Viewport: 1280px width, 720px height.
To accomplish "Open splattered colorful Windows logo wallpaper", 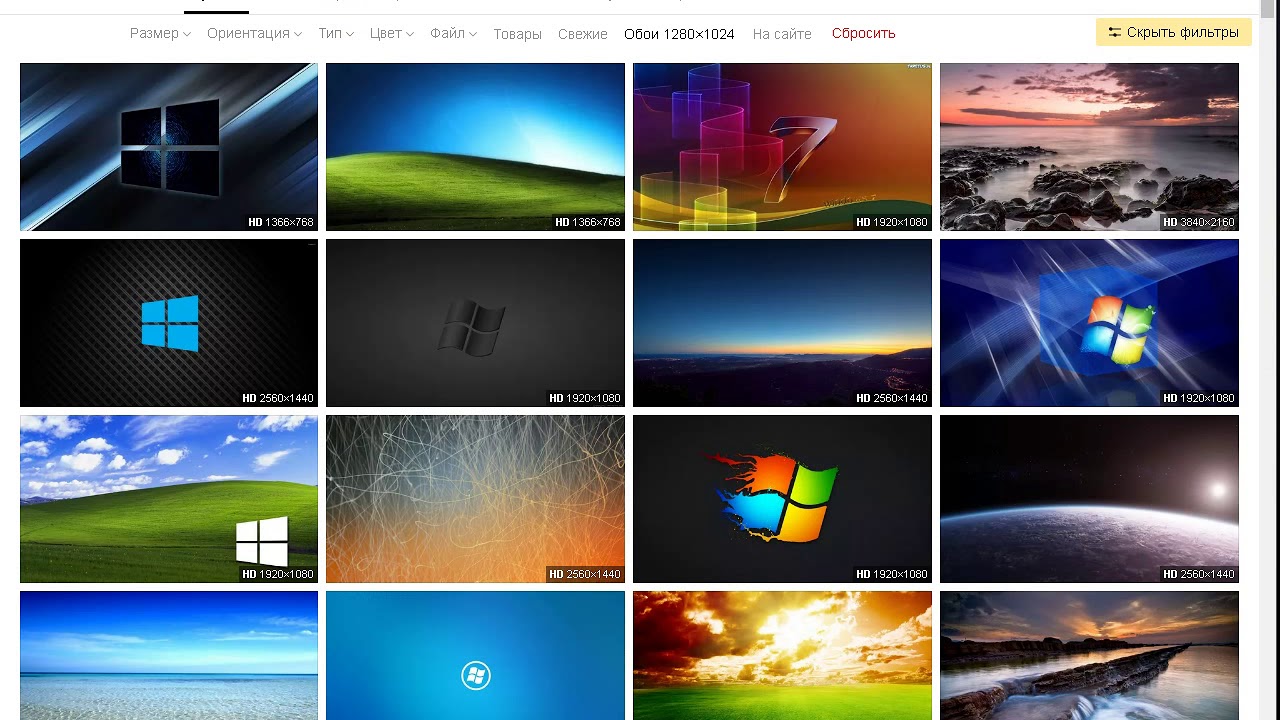I will (x=782, y=499).
